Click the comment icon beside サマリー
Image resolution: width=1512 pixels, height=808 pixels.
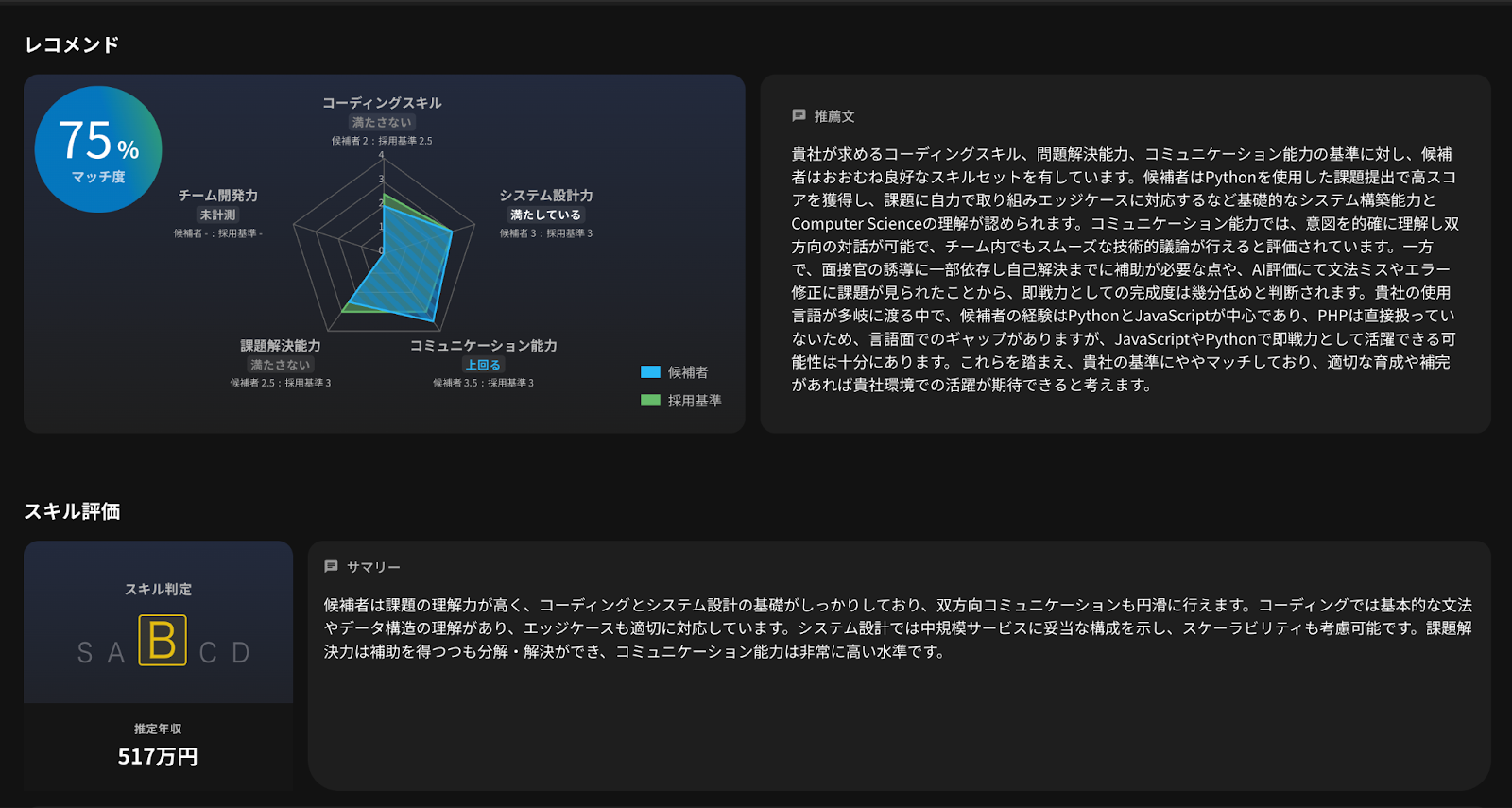pyautogui.click(x=331, y=566)
